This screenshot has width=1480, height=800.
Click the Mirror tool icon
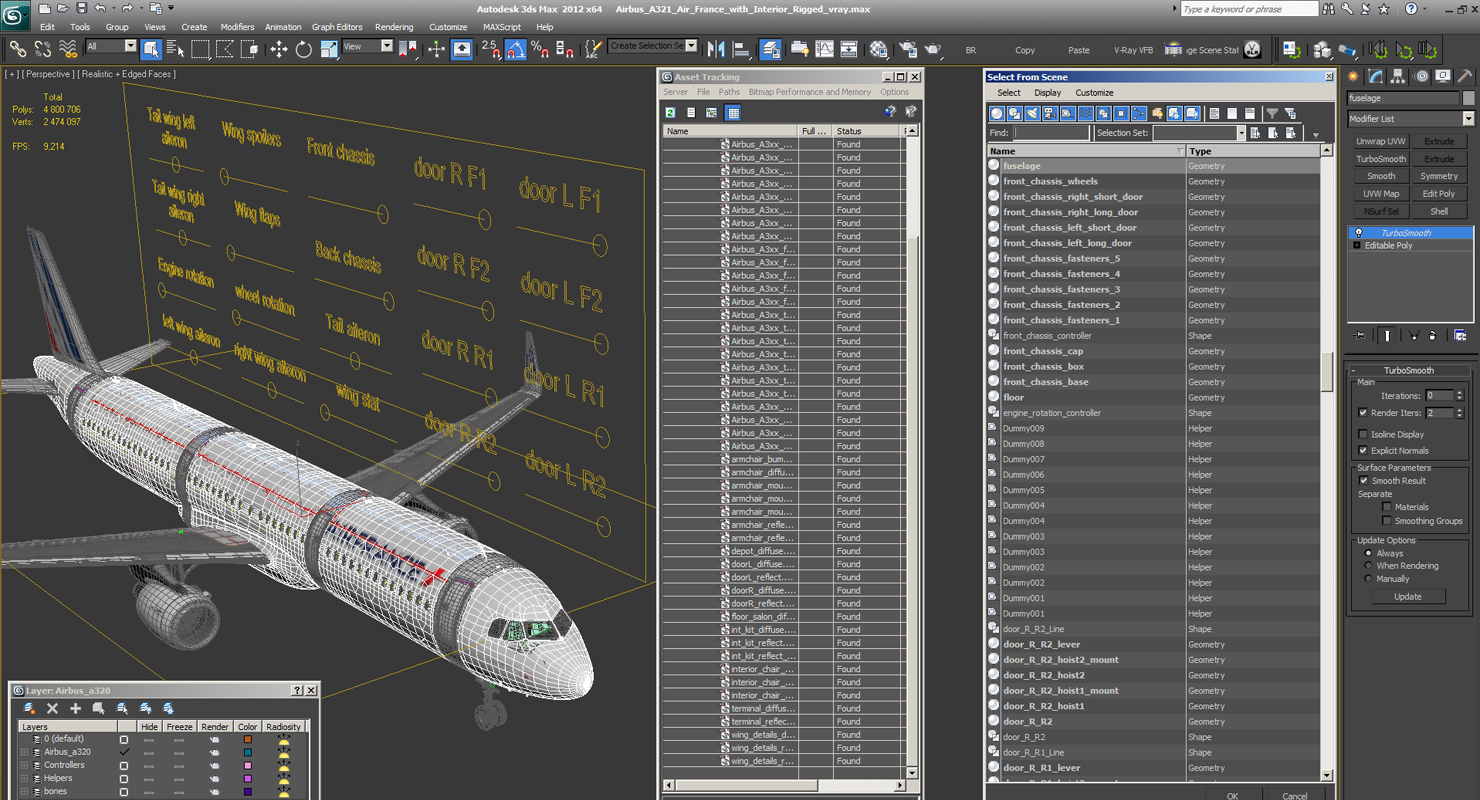click(x=716, y=48)
